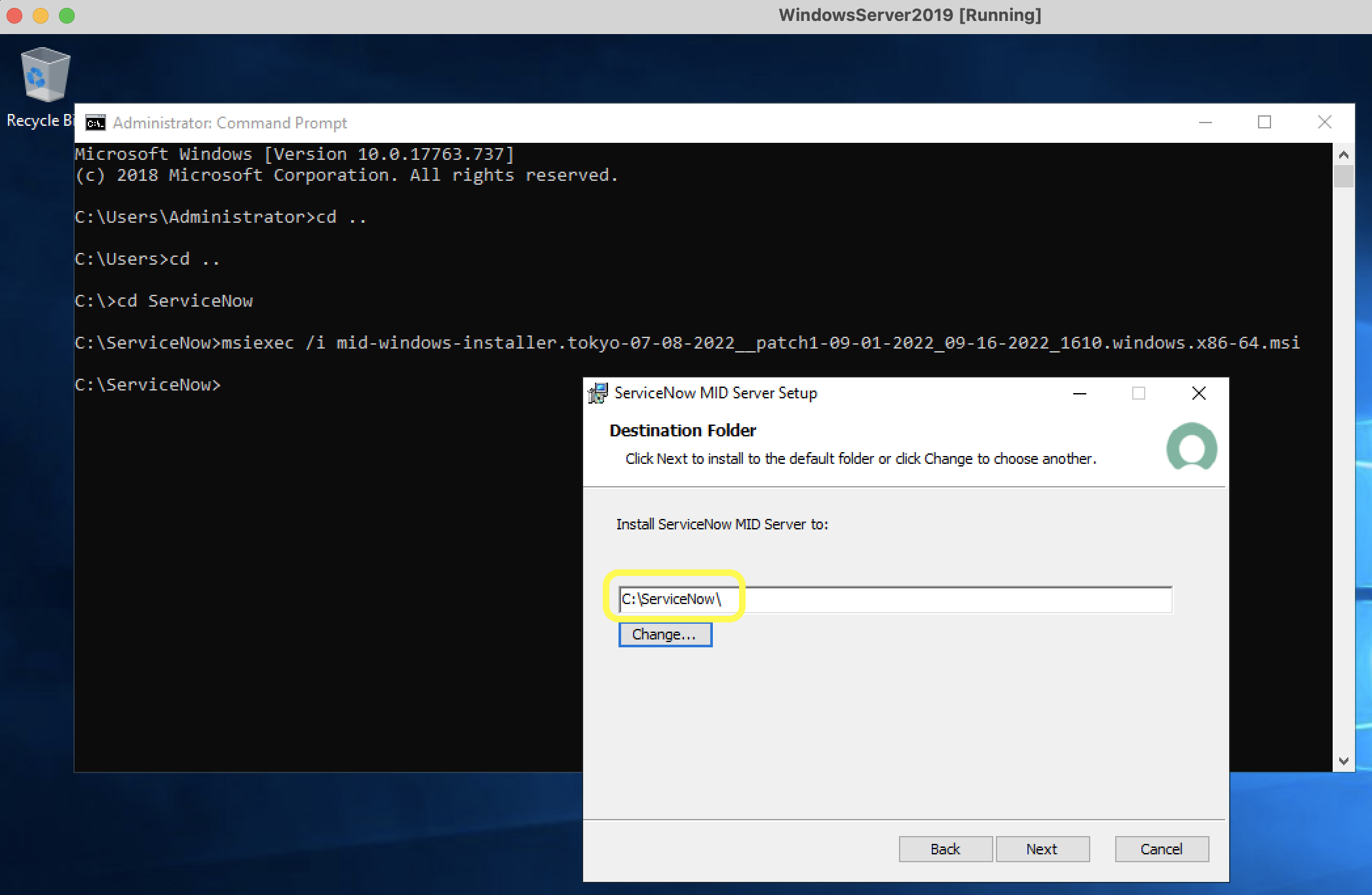Viewport: 1372px width, 895px height.
Task: Click Change to choose another folder
Action: [665, 634]
